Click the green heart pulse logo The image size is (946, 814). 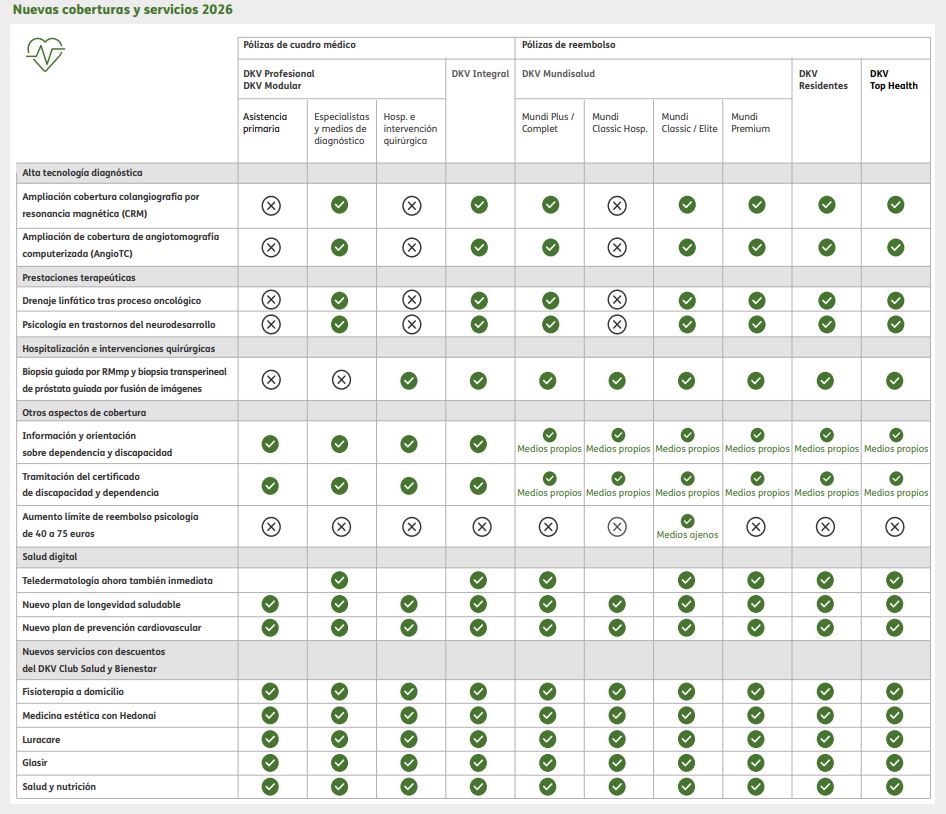click(x=46, y=54)
